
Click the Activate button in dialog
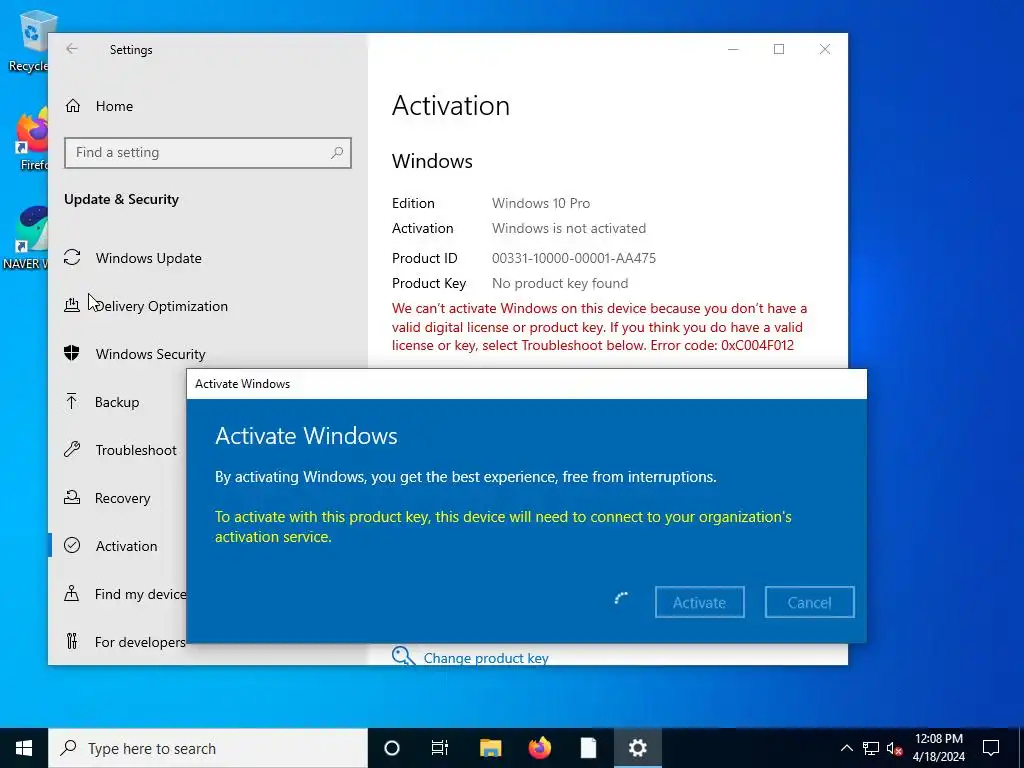[x=699, y=601]
